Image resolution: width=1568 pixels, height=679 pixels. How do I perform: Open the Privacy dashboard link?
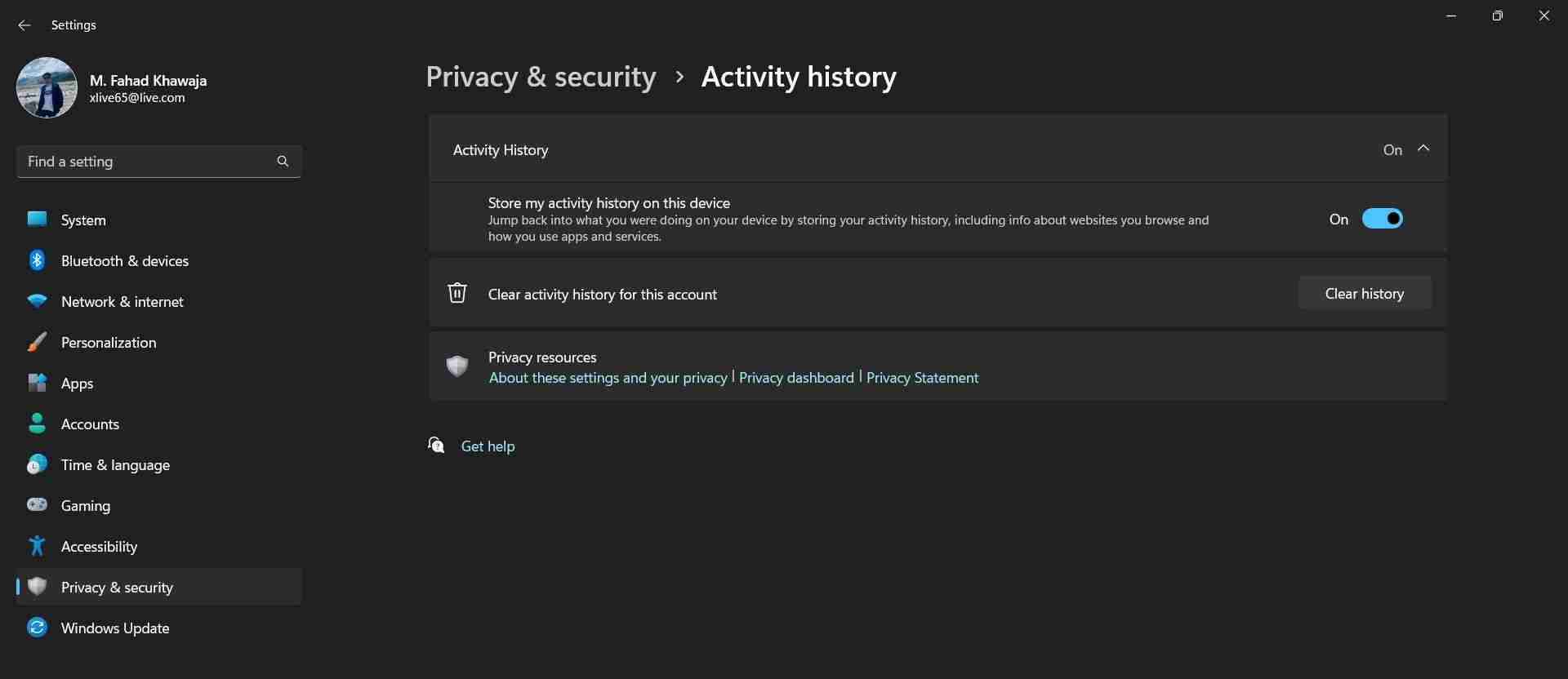(796, 378)
